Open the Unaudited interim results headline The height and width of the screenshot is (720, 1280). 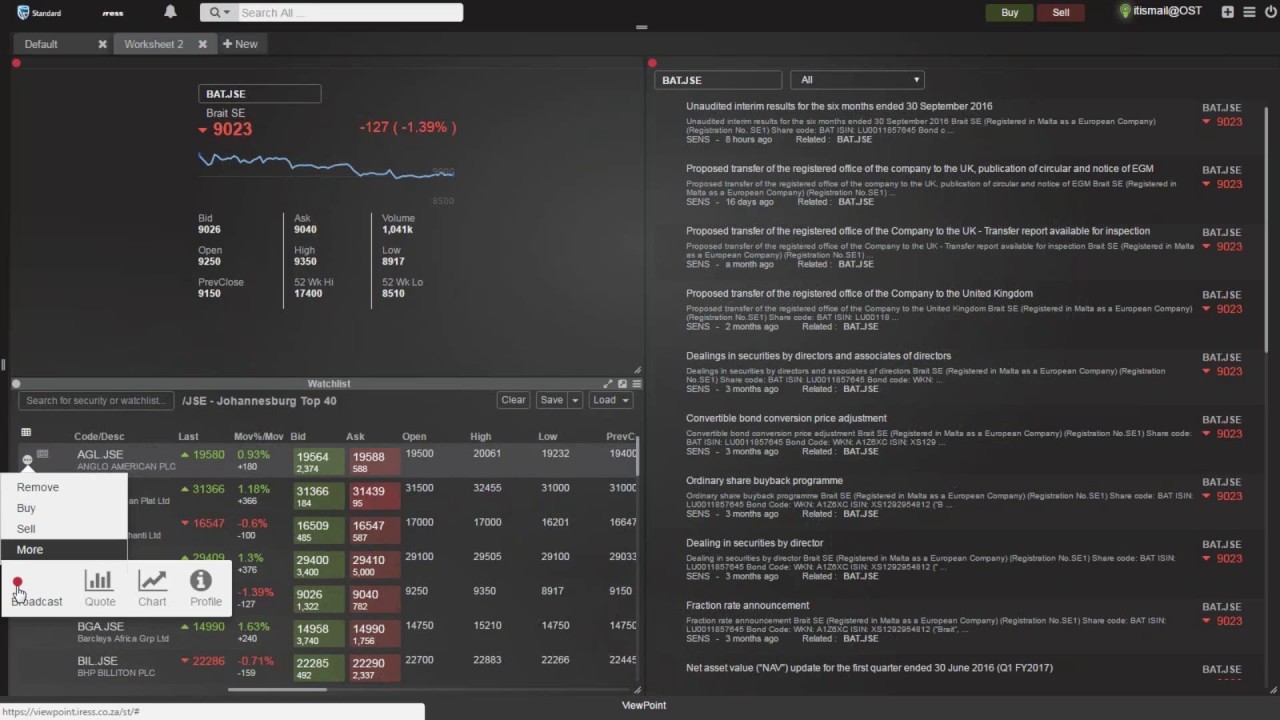pyautogui.click(x=839, y=106)
